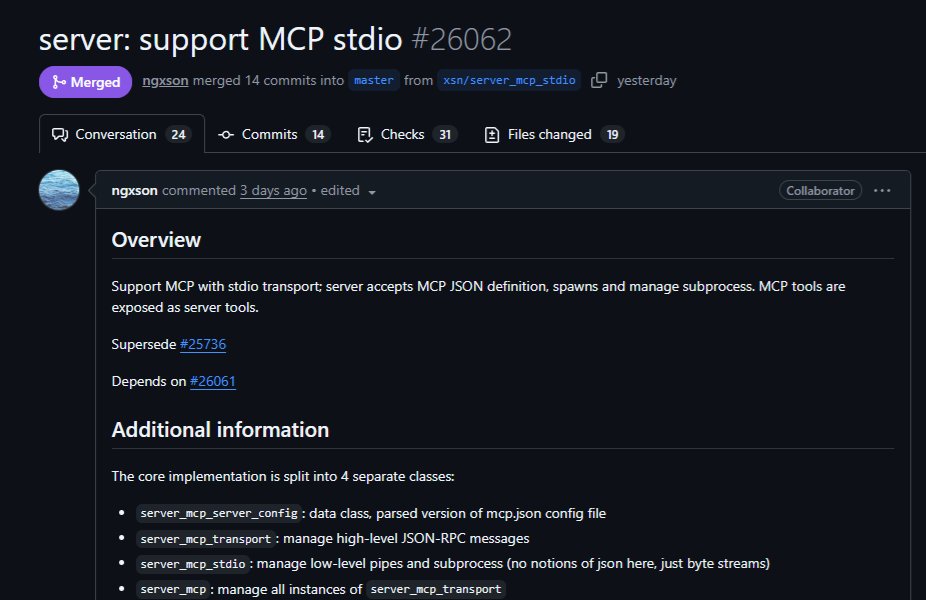The image size is (926, 600).
Task: Open dependency pull request #26061
Action: coord(213,381)
